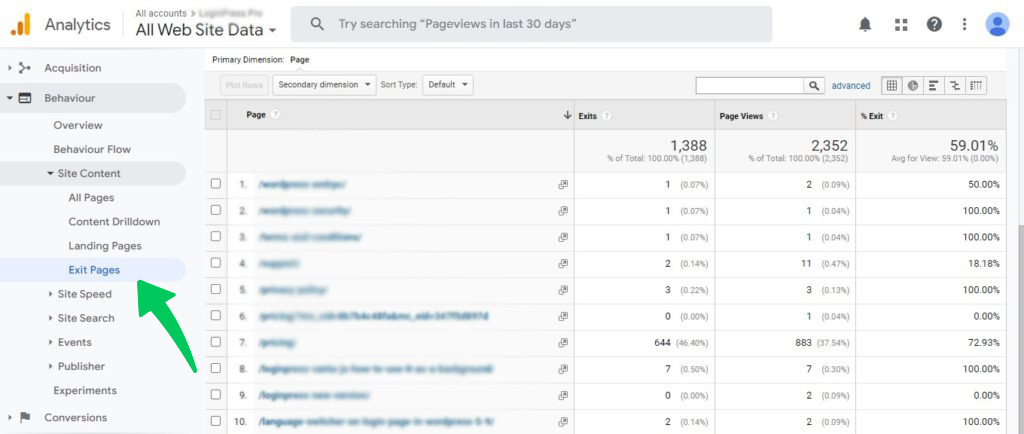Image resolution: width=1024 pixels, height=434 pixels.
Task: Open row 4 page link icon
Action: [563, 264]
